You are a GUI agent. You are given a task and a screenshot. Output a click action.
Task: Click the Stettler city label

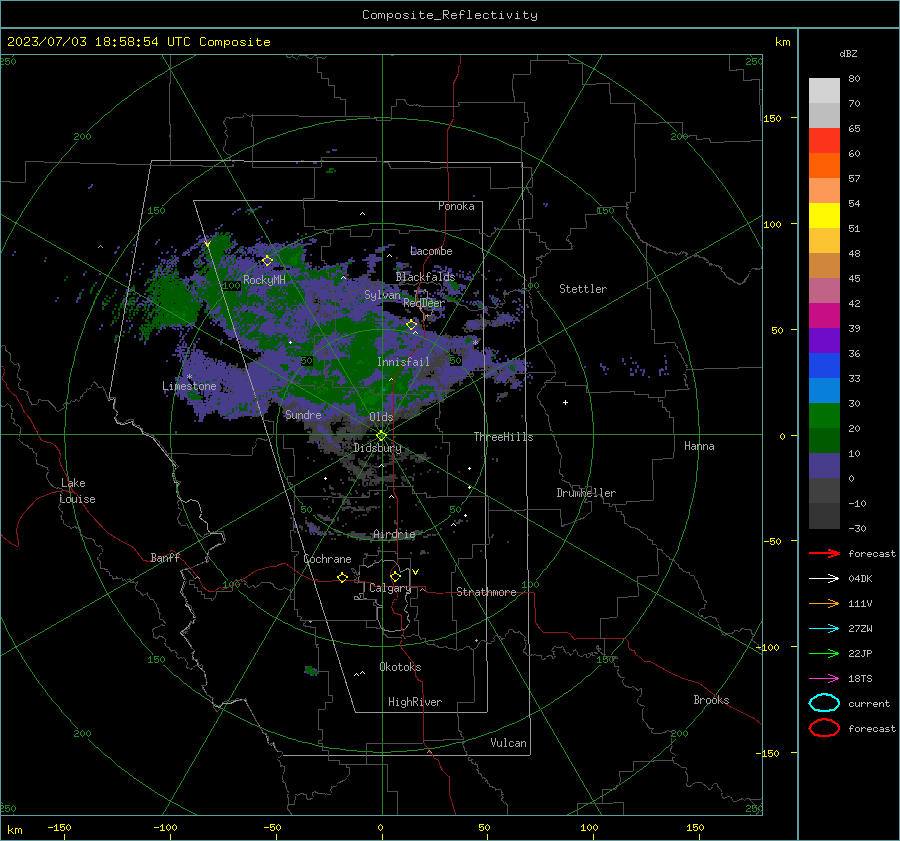point(583,289)
